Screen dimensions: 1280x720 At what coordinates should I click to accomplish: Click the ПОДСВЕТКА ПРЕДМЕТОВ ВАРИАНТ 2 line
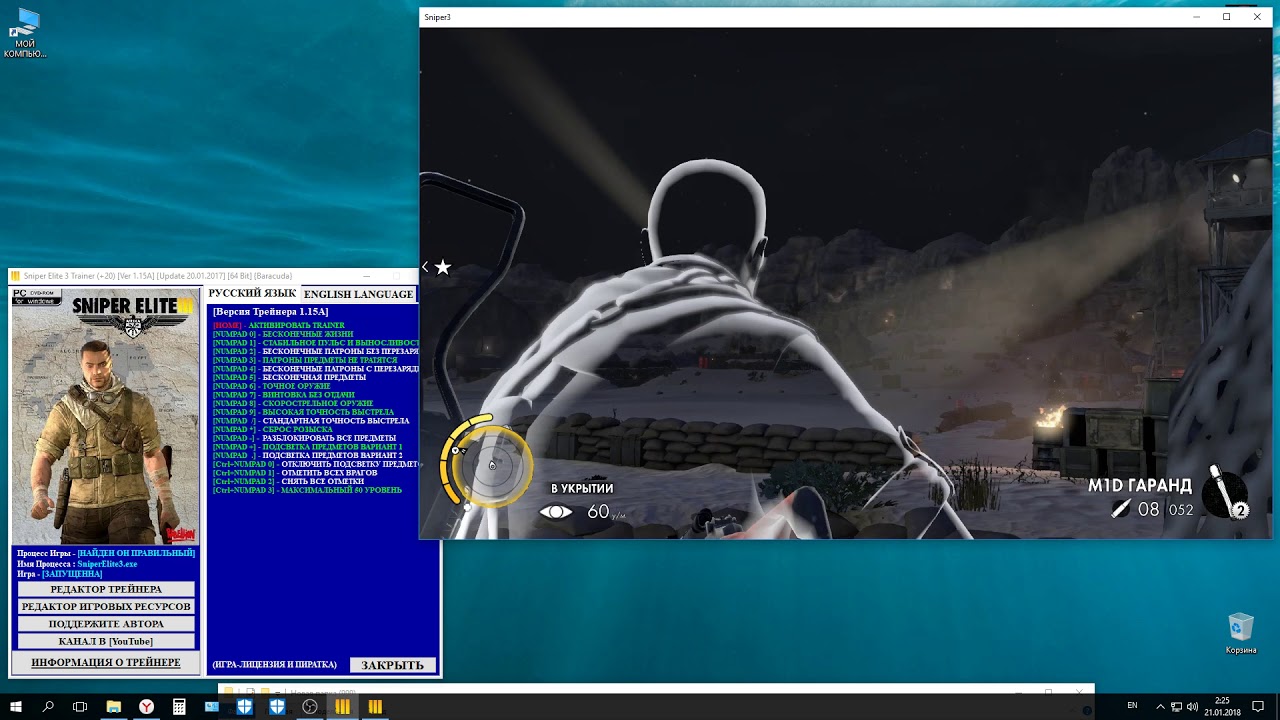(307, 456)
